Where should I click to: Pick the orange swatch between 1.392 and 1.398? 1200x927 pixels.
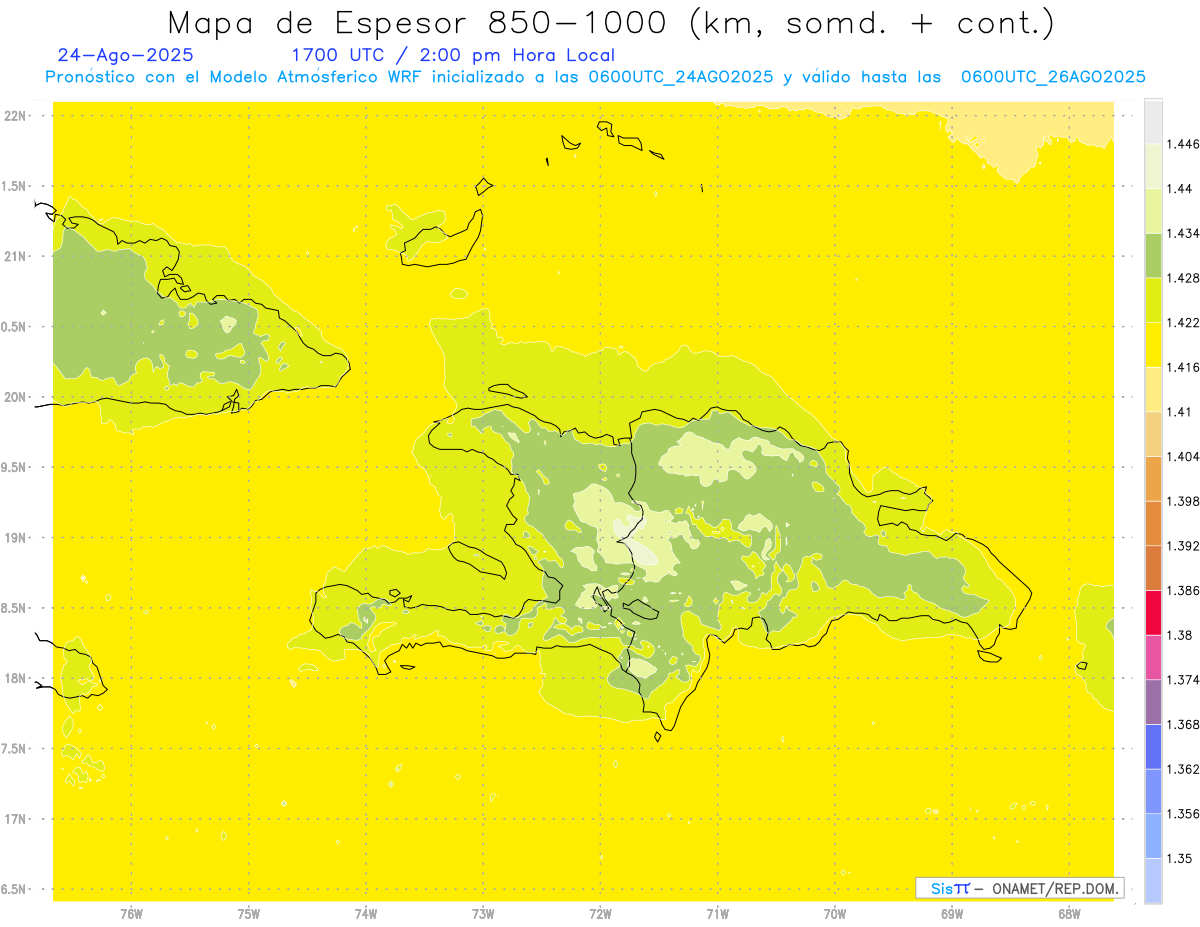pos(1153,523)
